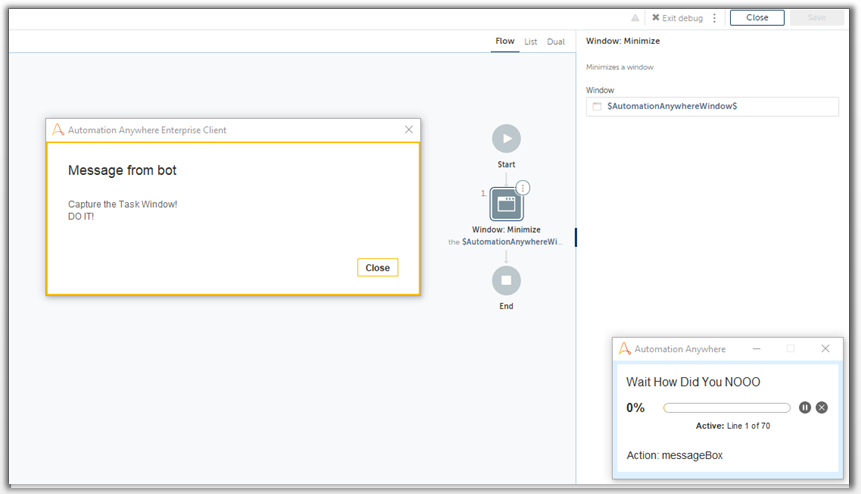Switch to the Flow view tab
Image resolution: width=861 pixels, height=494 pixels.
coord(505,41)
